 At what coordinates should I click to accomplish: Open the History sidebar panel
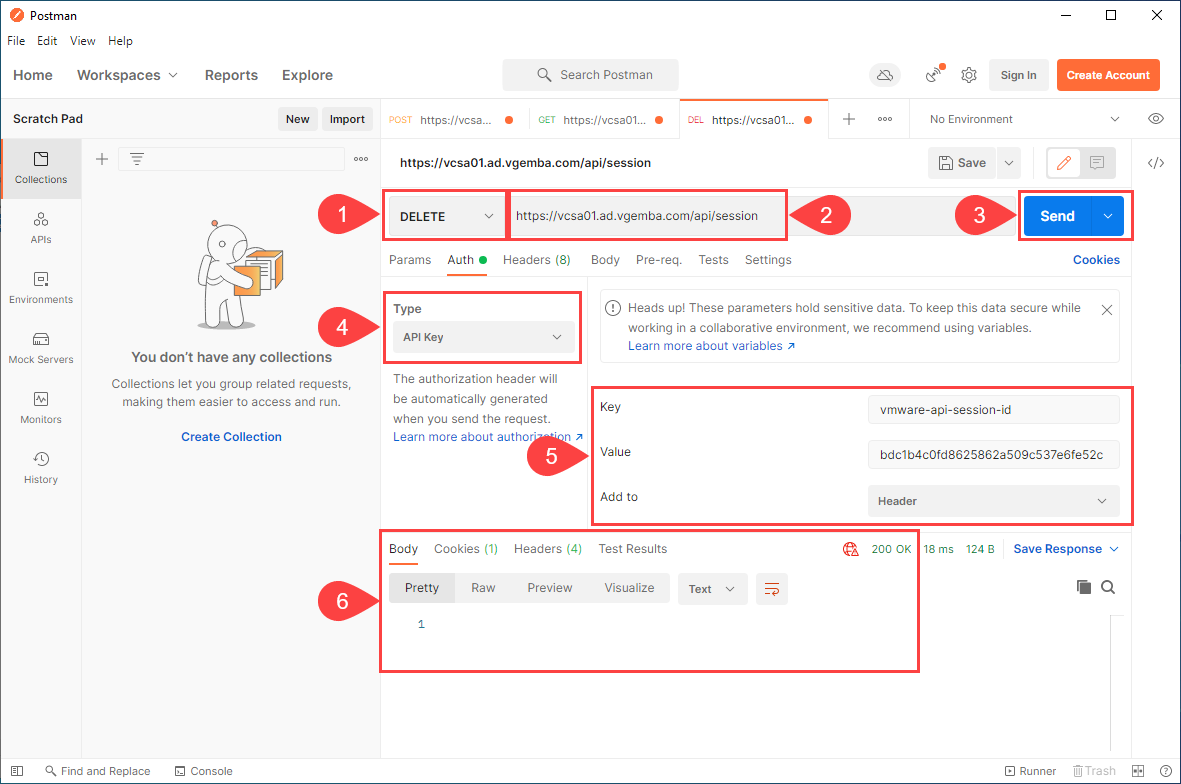pos(41,468)
